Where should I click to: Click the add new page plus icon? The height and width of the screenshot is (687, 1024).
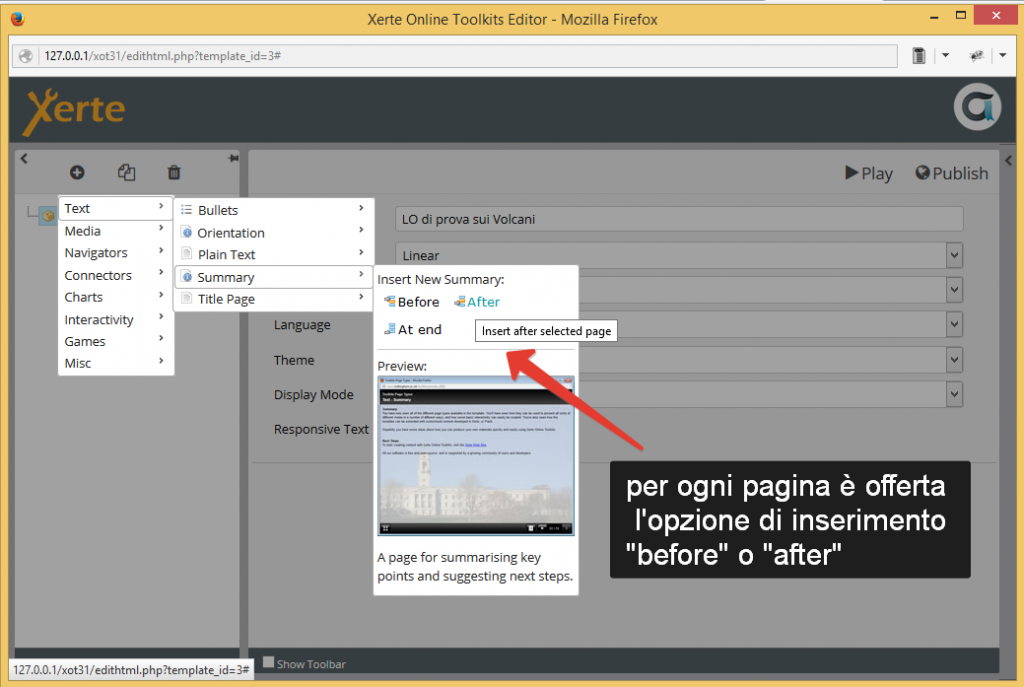(x=77, y=172)
